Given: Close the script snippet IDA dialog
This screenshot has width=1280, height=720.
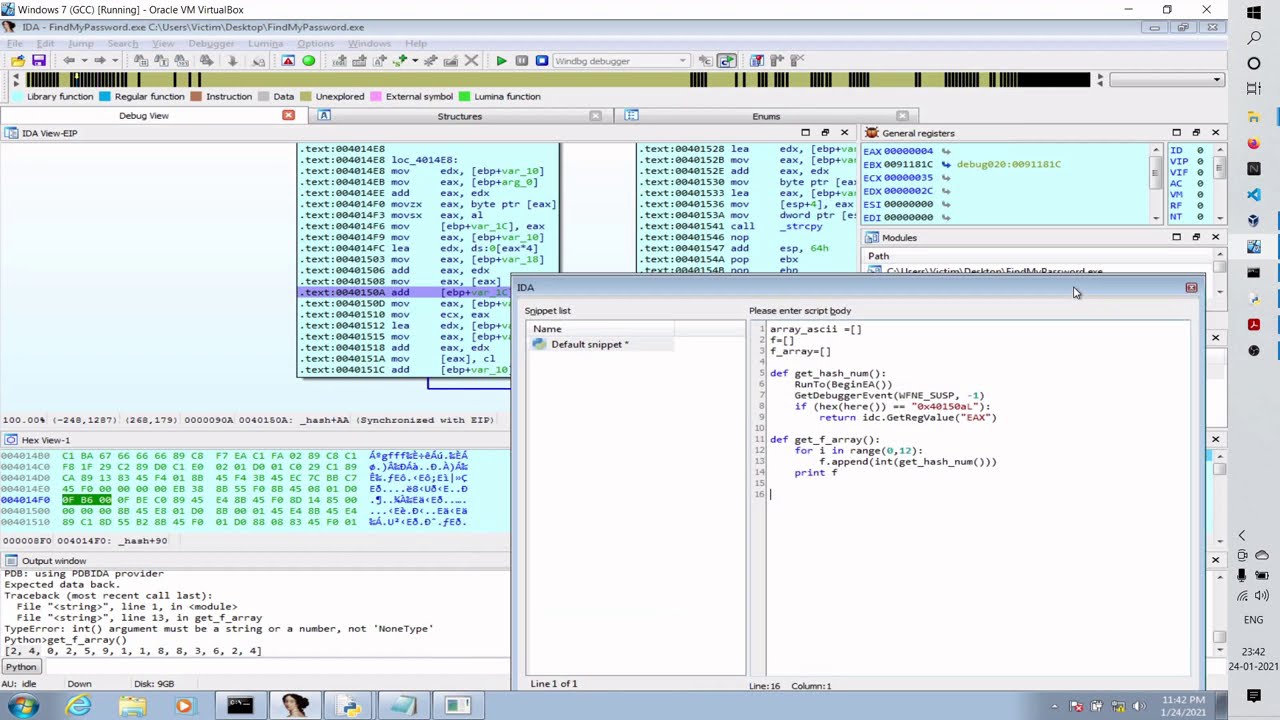Looking at the screenshot, I should (1191, 288).
